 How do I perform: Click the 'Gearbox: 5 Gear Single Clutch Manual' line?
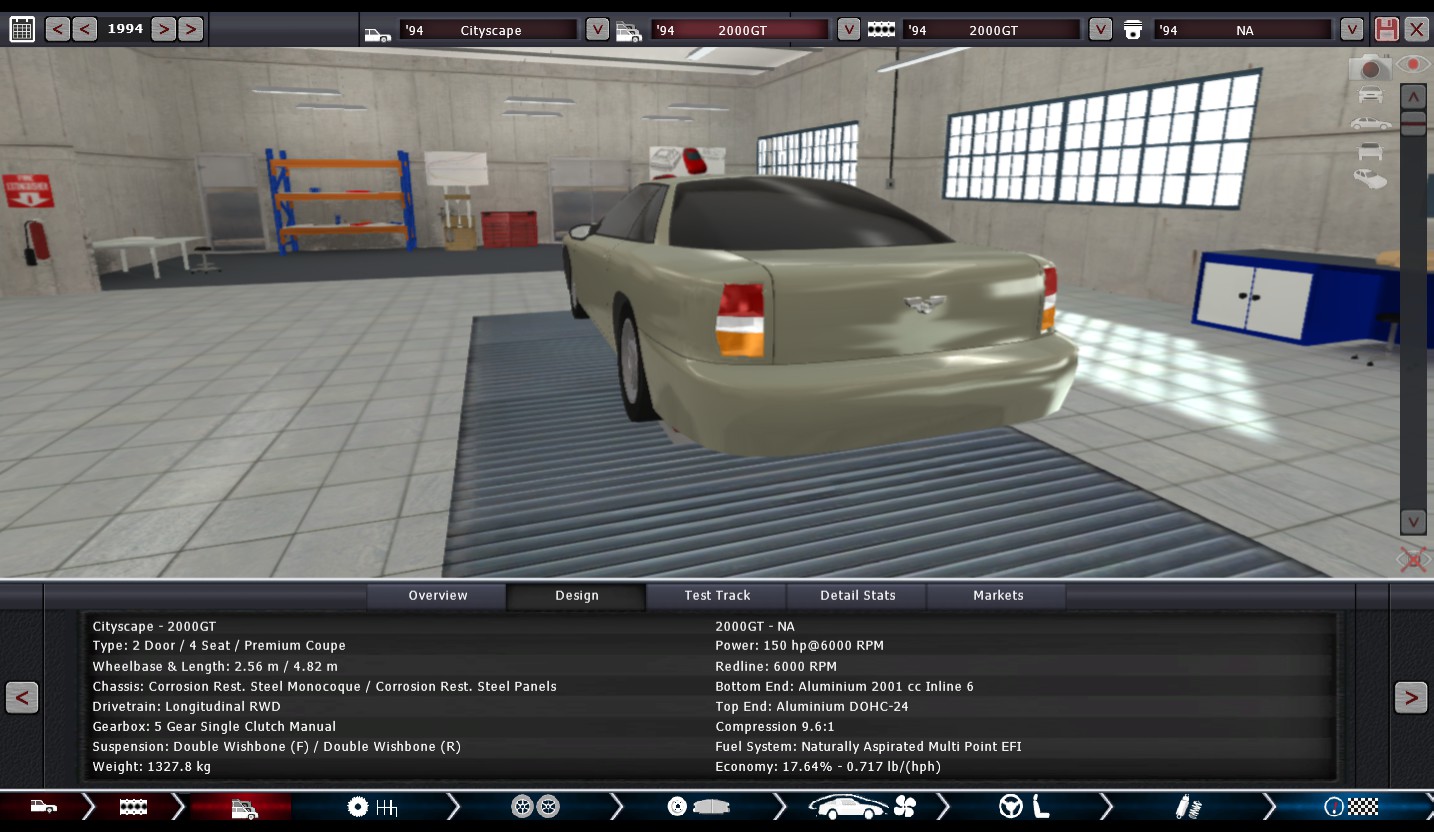(x=214, y=726)
